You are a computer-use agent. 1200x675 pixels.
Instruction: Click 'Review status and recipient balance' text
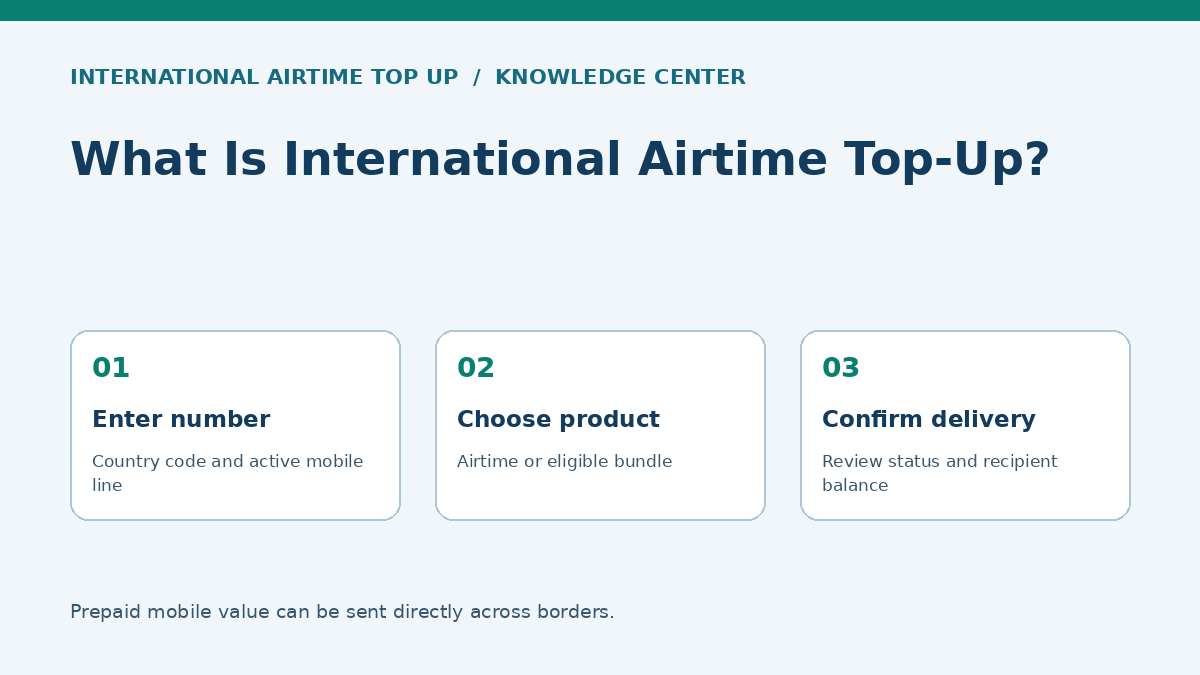pos(940,474)
